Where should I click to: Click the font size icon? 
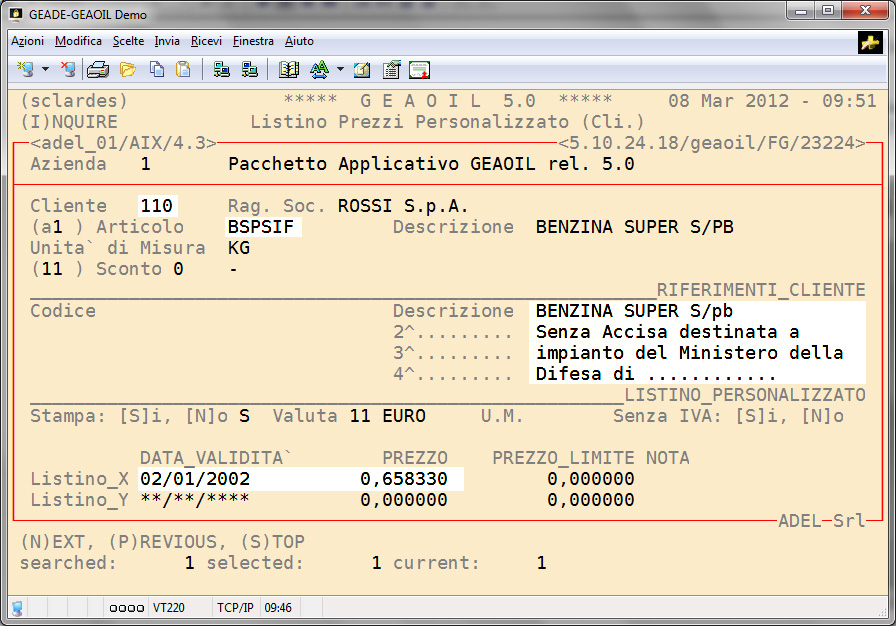[x=319, y=70]
